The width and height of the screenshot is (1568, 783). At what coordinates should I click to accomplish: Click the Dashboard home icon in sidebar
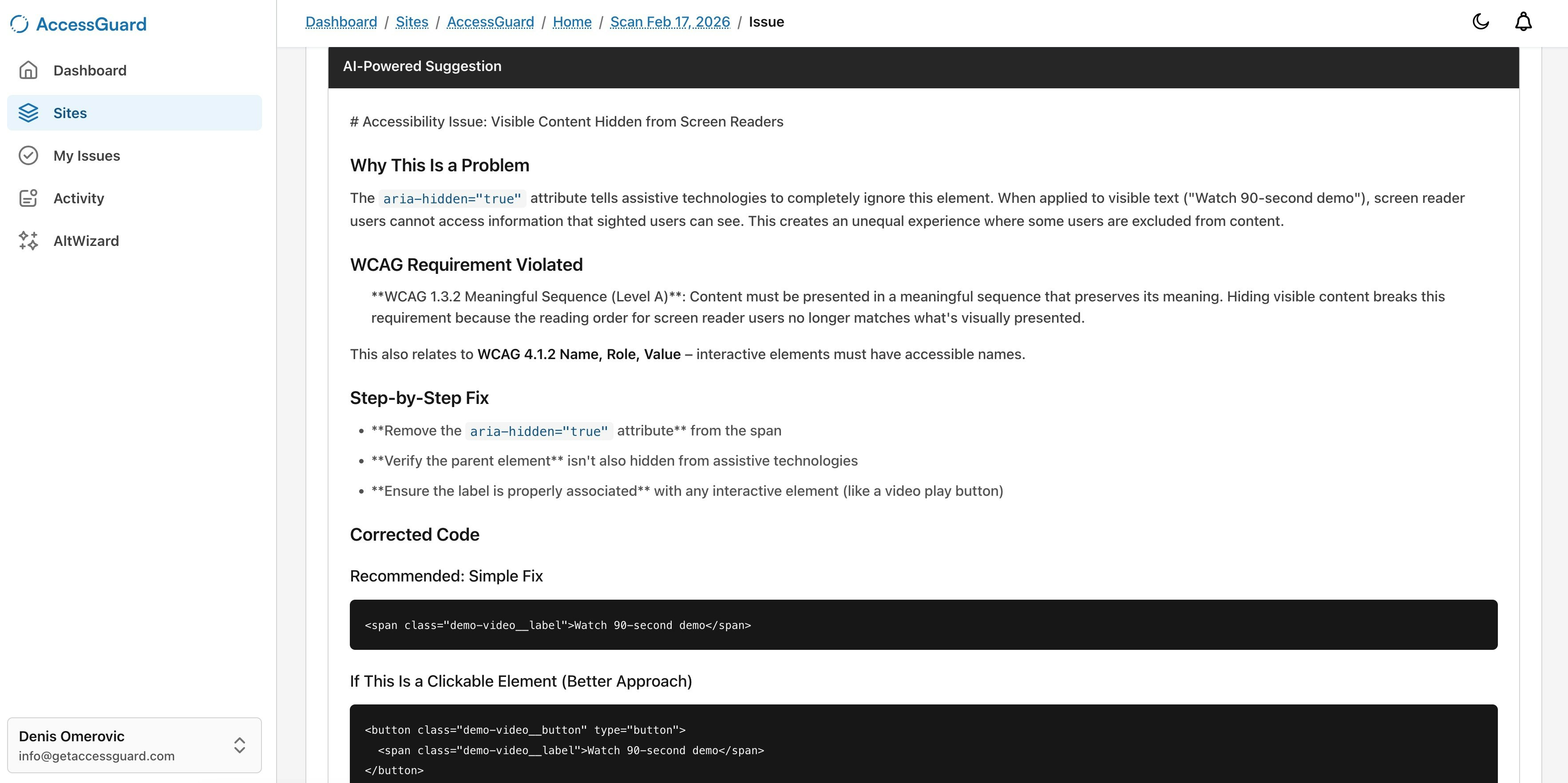[x=28, y=71]
